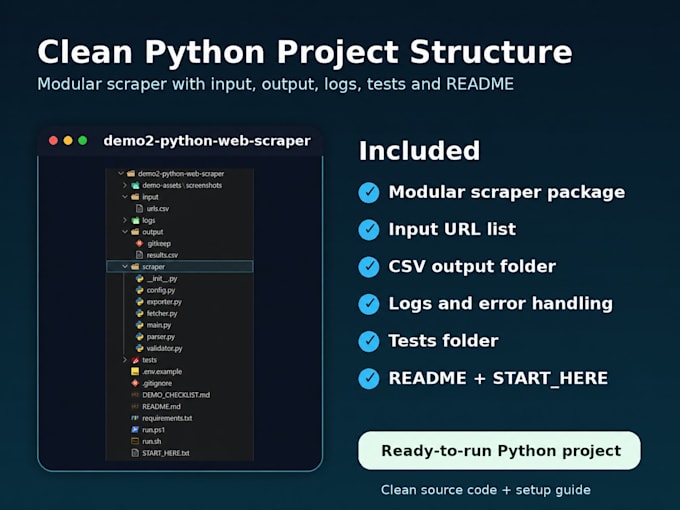Click the PowerShell icon beside run.ps1
This screenshot has height=510, width=680.
tap(135, 430)
